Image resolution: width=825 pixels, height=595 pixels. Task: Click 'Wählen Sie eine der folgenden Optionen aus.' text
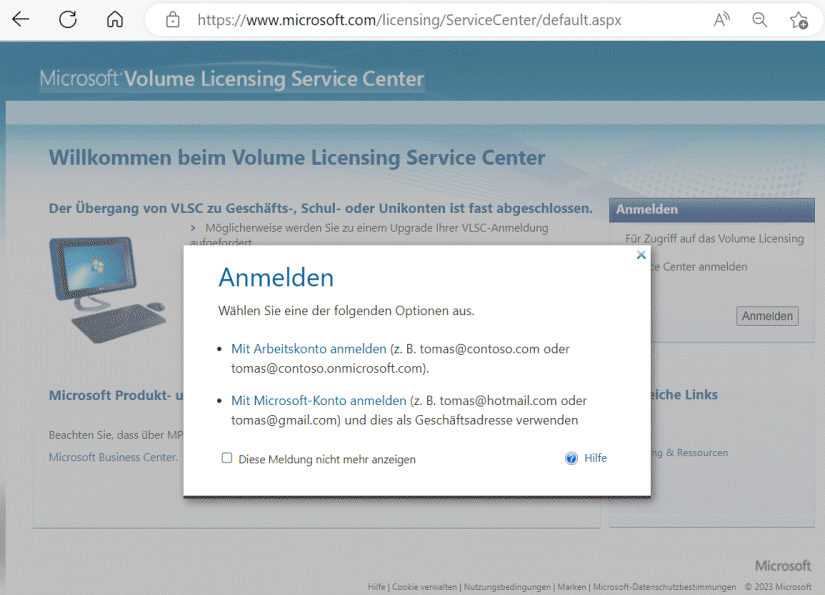tap(346, 310)
